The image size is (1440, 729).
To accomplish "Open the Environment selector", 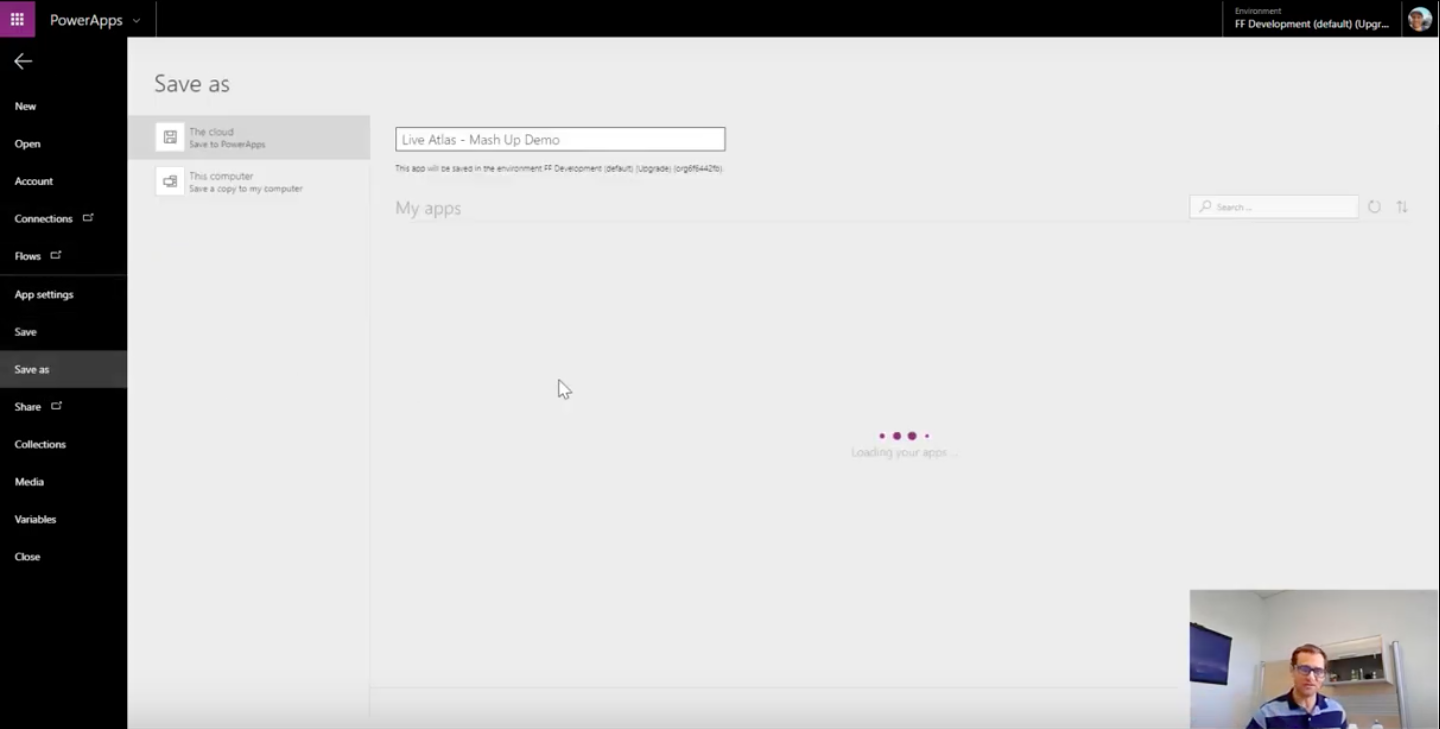I will click(x=1312, y=18).
